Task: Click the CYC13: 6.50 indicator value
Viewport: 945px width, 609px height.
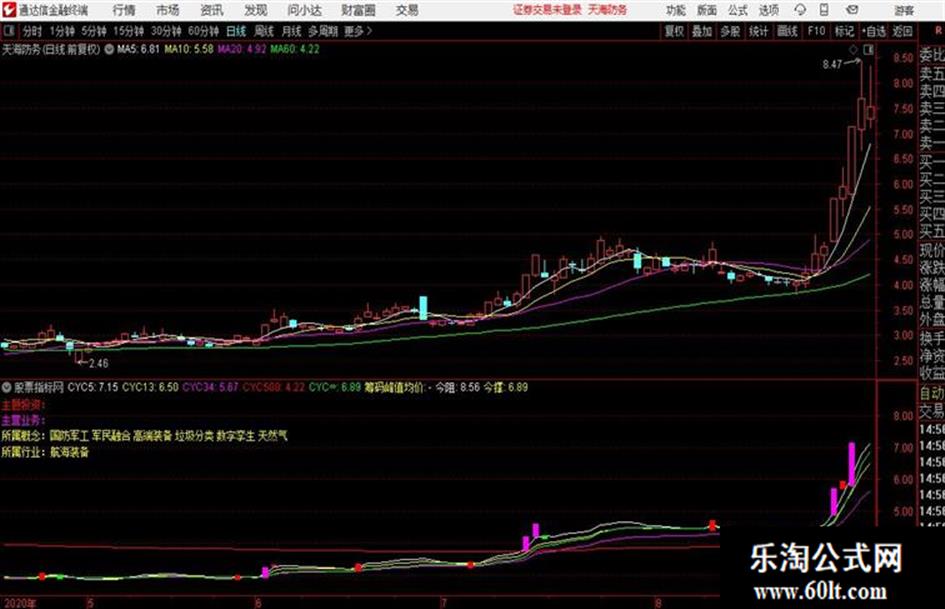Action: [150, 387]
